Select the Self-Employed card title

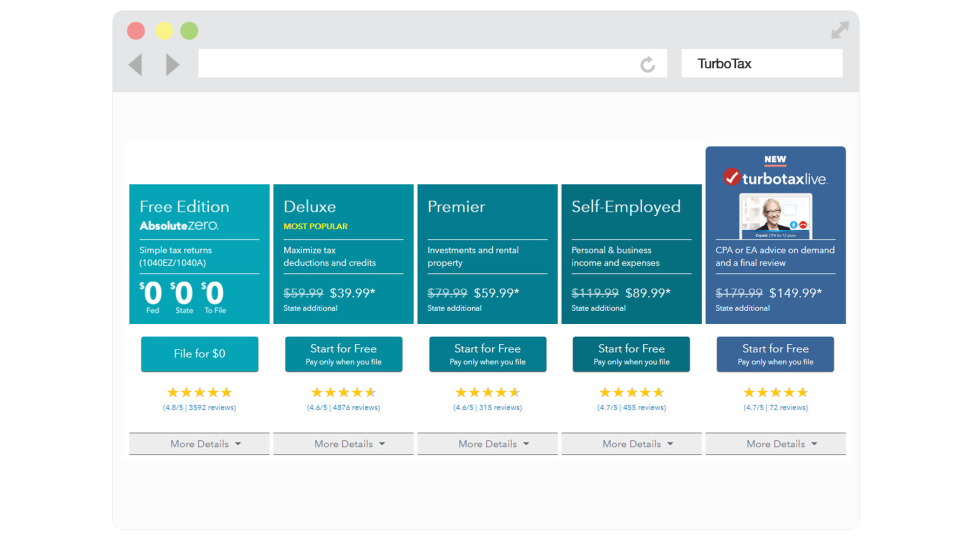(x=626, y=207)
